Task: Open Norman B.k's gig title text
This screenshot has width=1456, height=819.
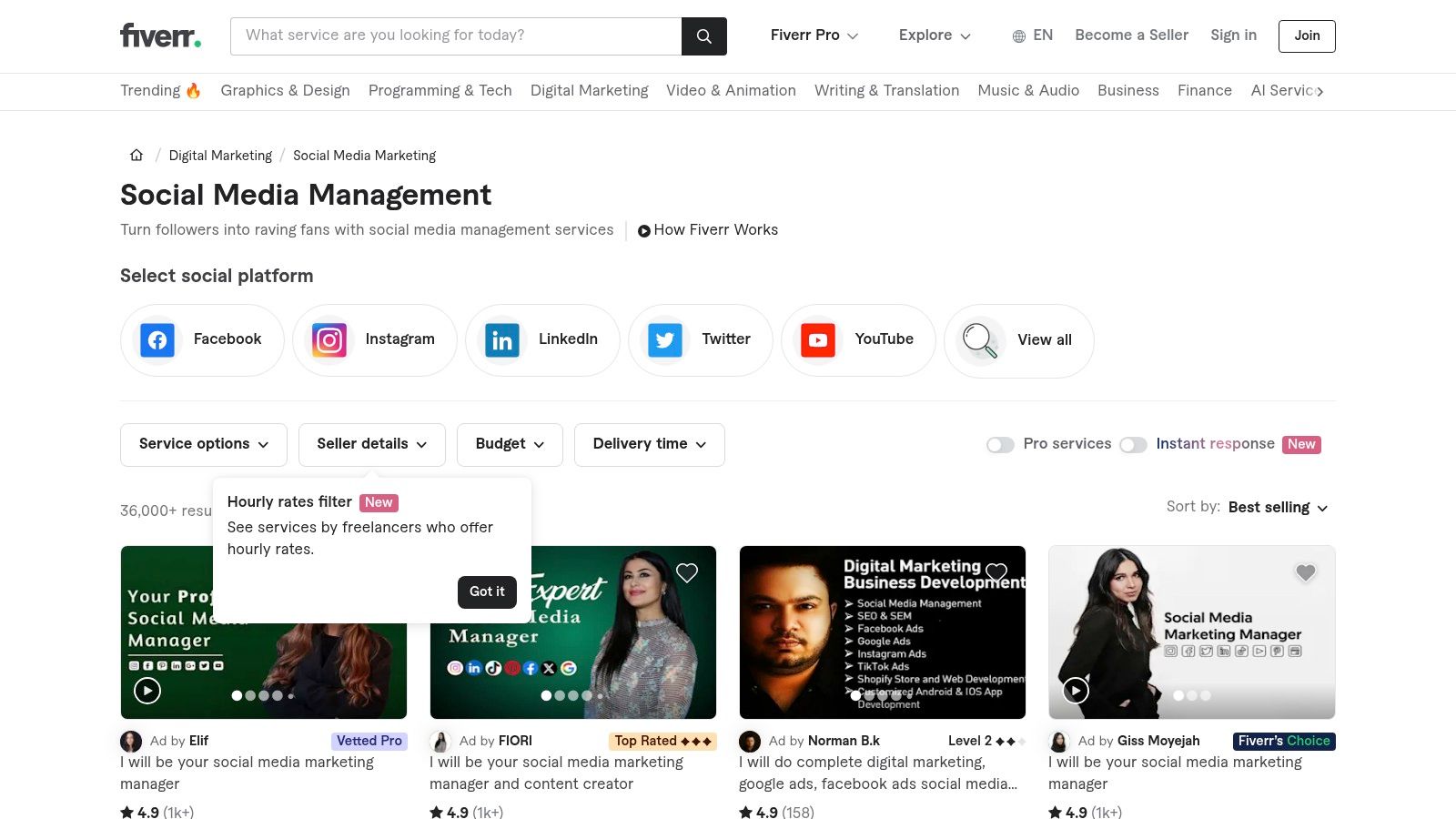Action: pos(878,773)
